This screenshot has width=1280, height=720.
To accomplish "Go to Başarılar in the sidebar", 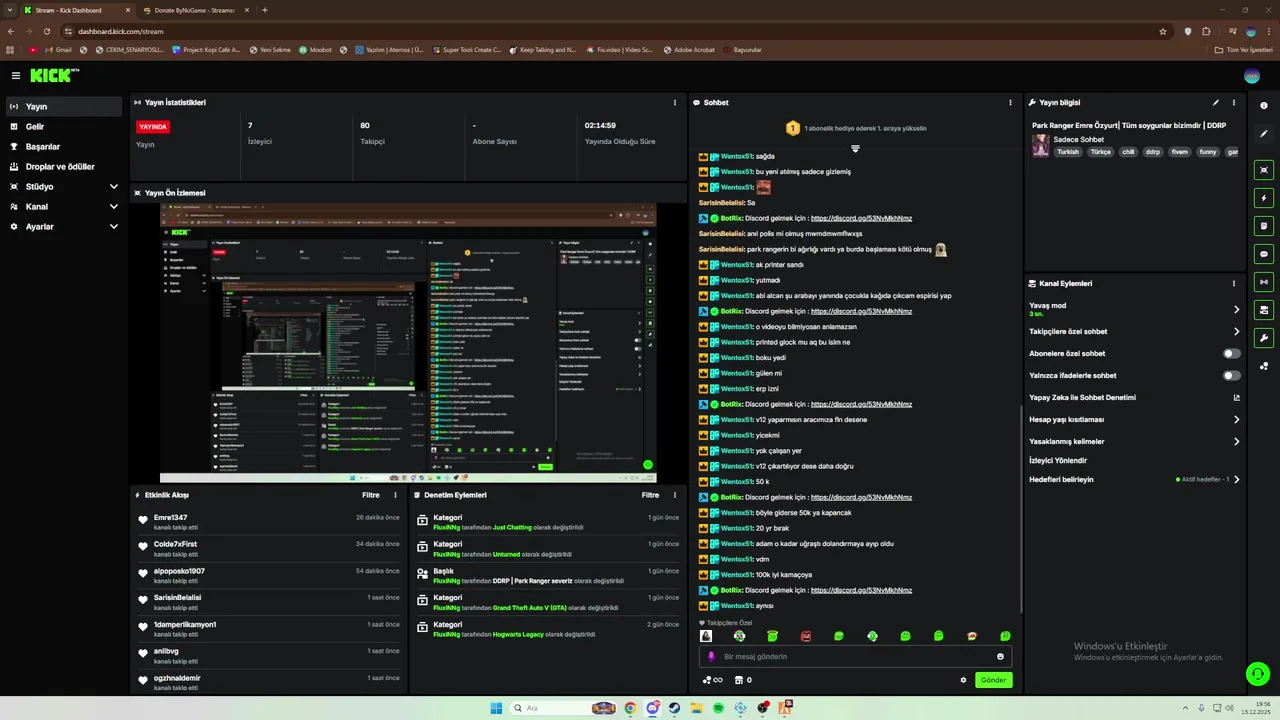I will coord(64,147).
